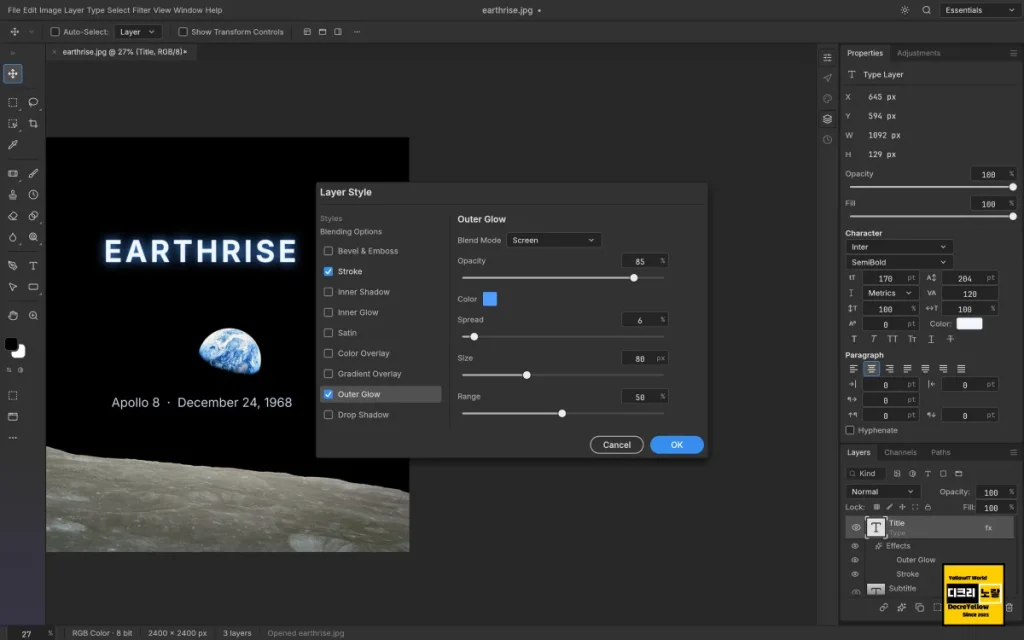The width and height of the screenshot is (1024, 640).
Task: Open the Metrics kerning dropdown
Action: (889, 293)
